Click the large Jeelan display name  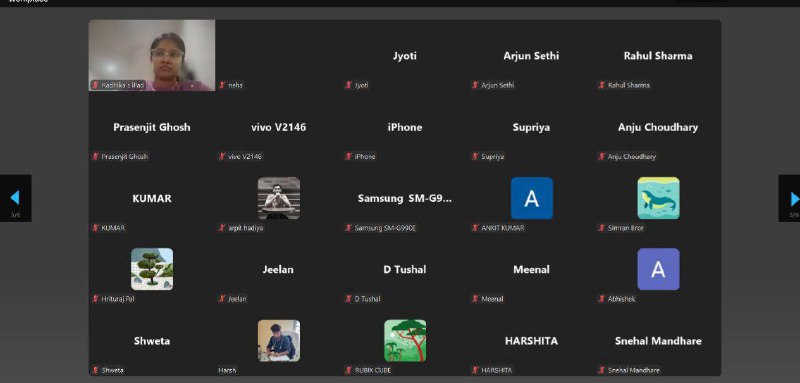pos(278,269)
